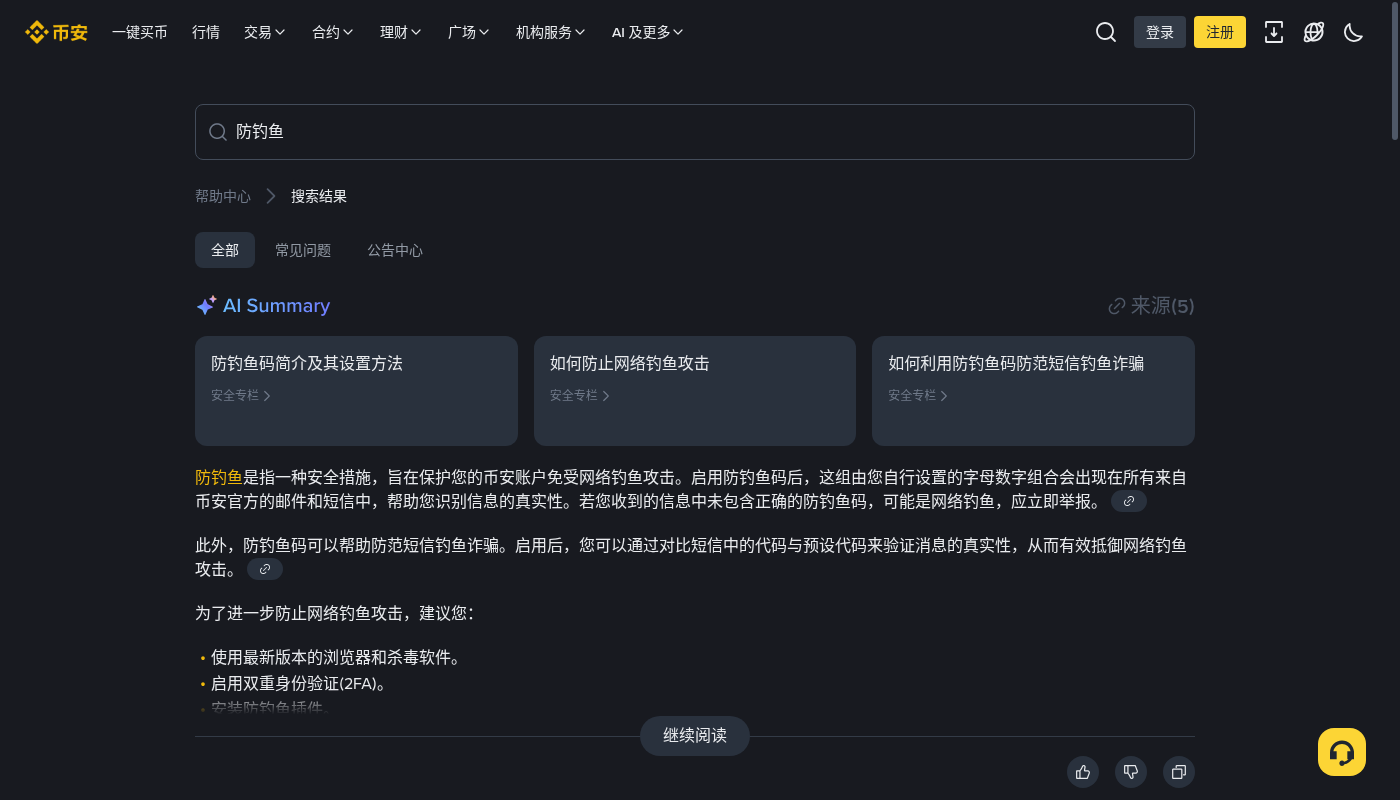This screenshot has width=1400, height=800.
Task: Open the 如何利用防钓鱼码防范短信钓鱼诈骗 card
Action: pos(1033,391)
